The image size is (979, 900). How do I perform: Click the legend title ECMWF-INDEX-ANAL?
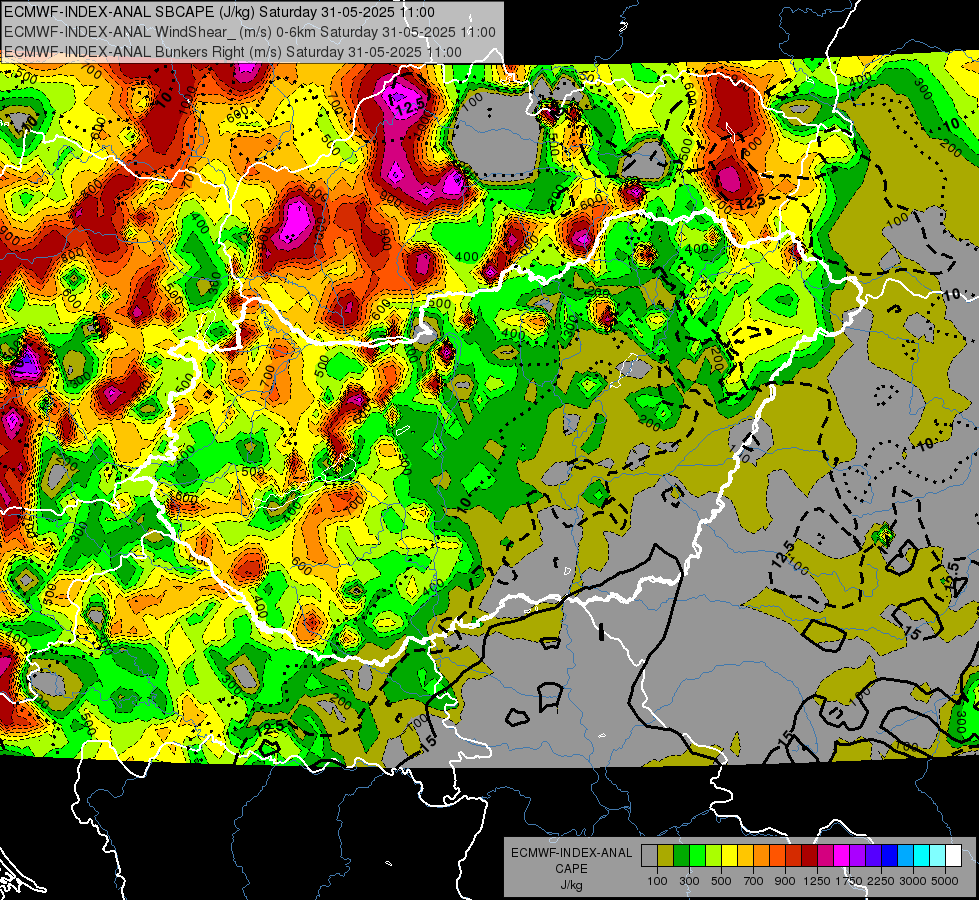[x=572, y=853]
